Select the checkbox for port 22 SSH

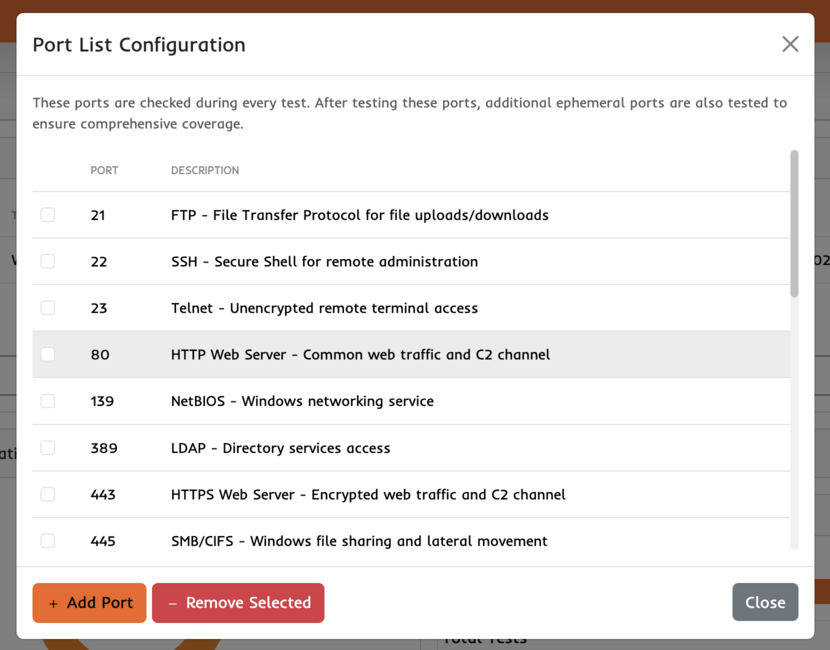pos(48,261)
